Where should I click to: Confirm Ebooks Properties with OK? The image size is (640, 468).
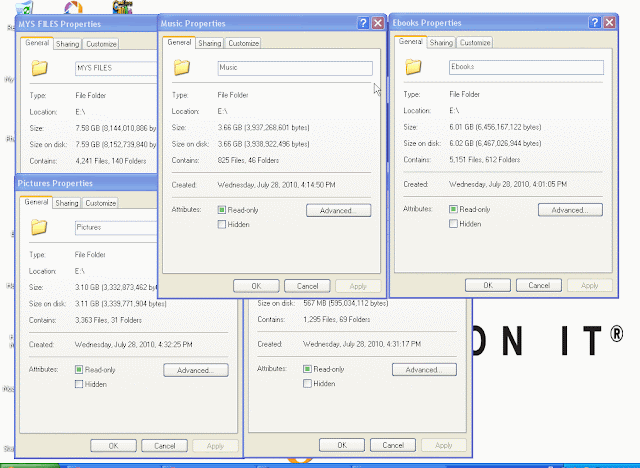pyautogui.click(x=488, y=285)
